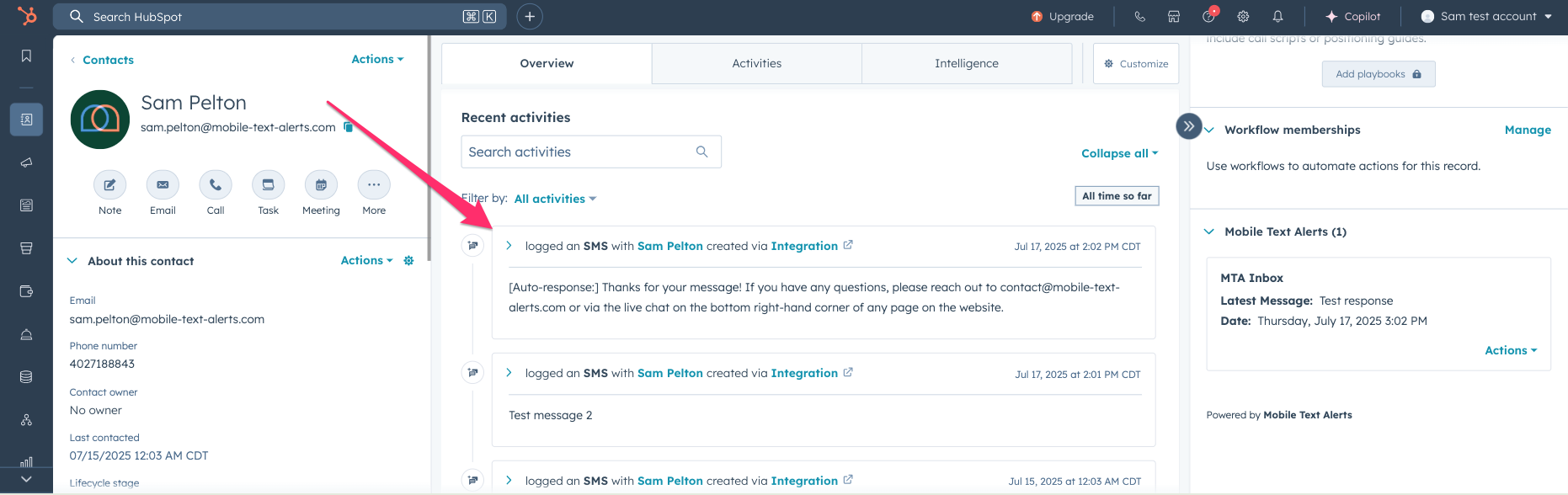Expand the sidebar bottom chevron

(26, 478)
